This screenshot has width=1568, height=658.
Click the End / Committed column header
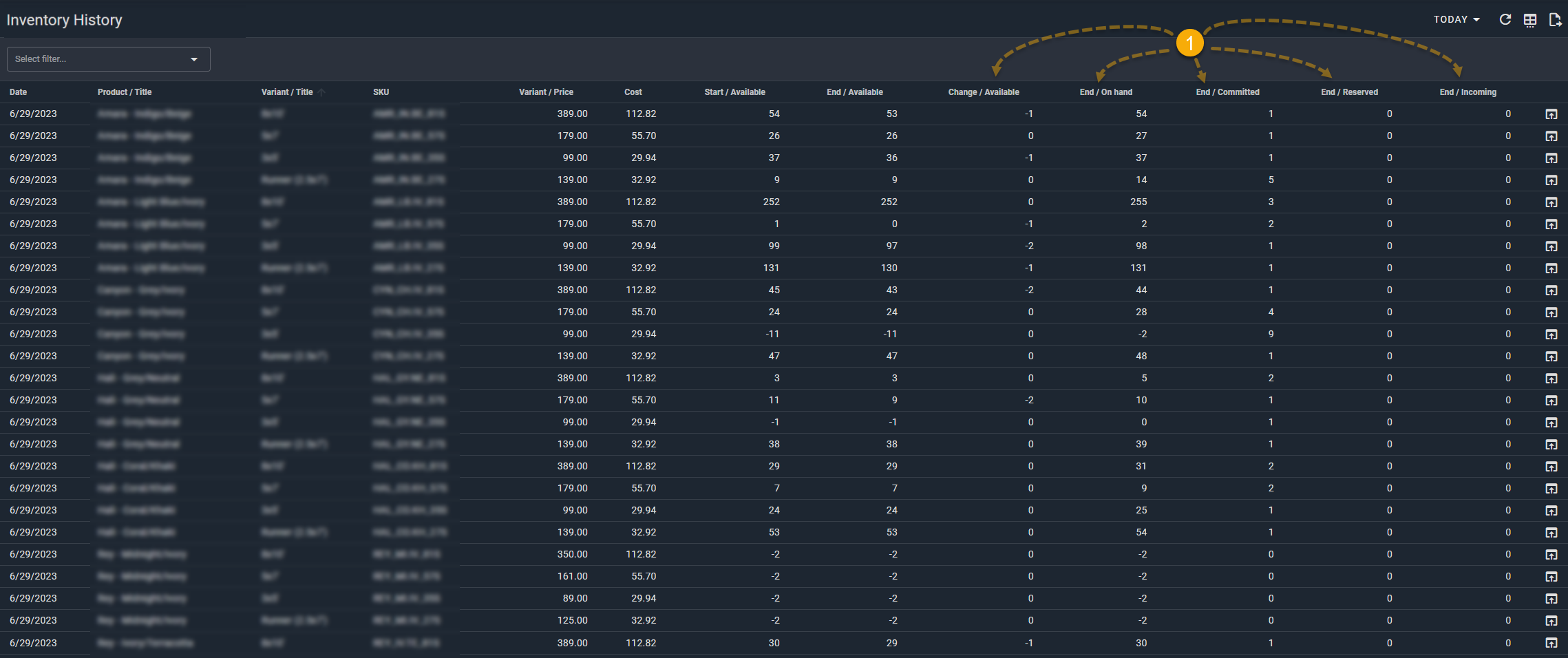(1227, 92)
